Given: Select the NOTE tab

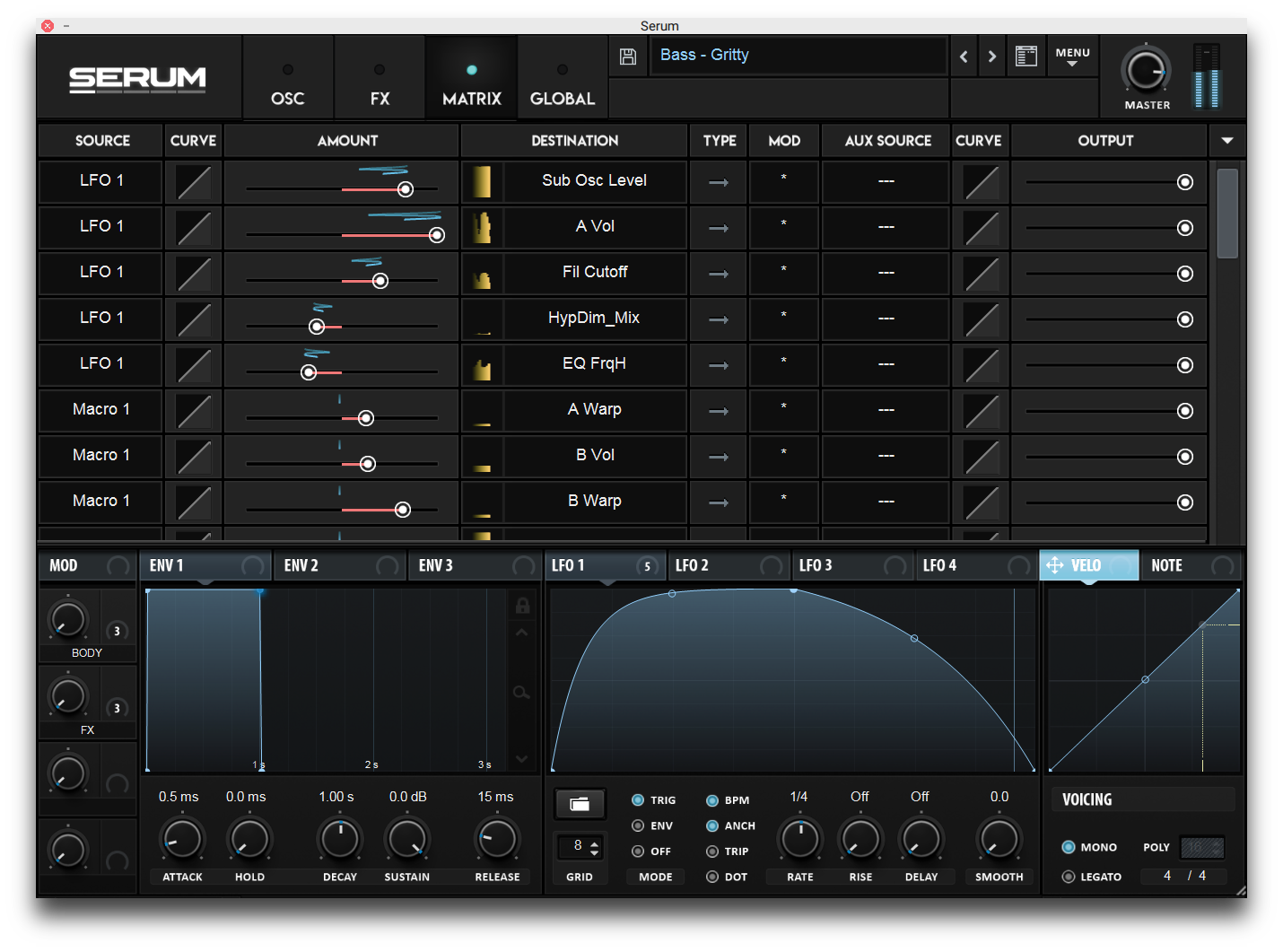Looking at the screenshot, I should tap(1191, 565).
